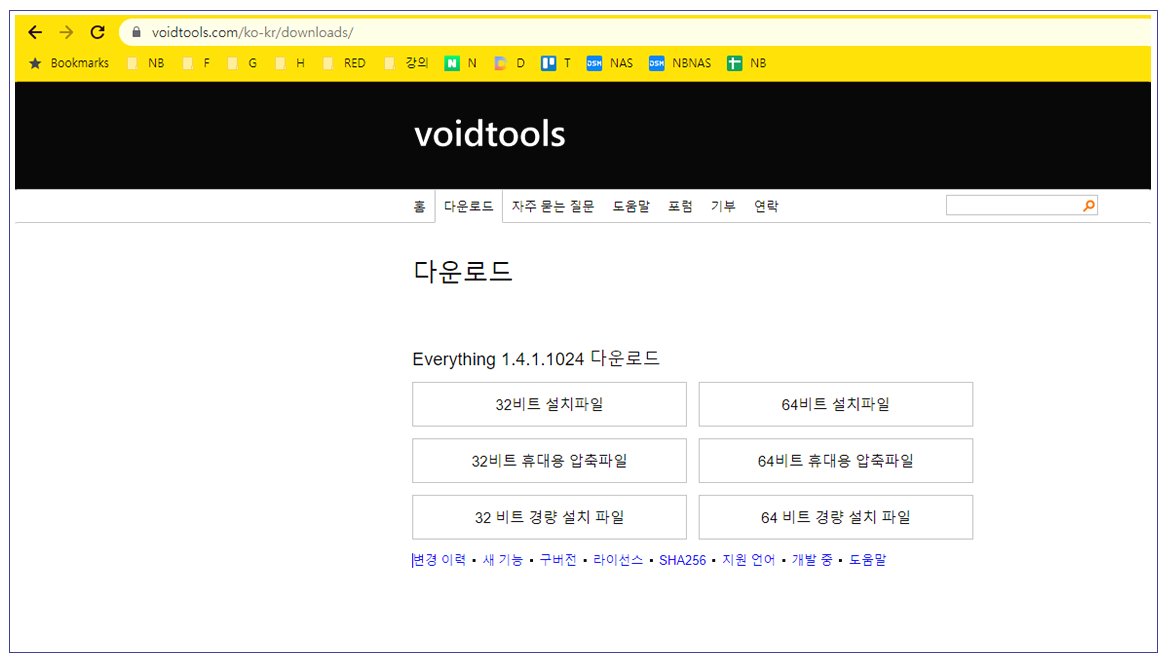Open the G bookmark folder

click(243, 63)
